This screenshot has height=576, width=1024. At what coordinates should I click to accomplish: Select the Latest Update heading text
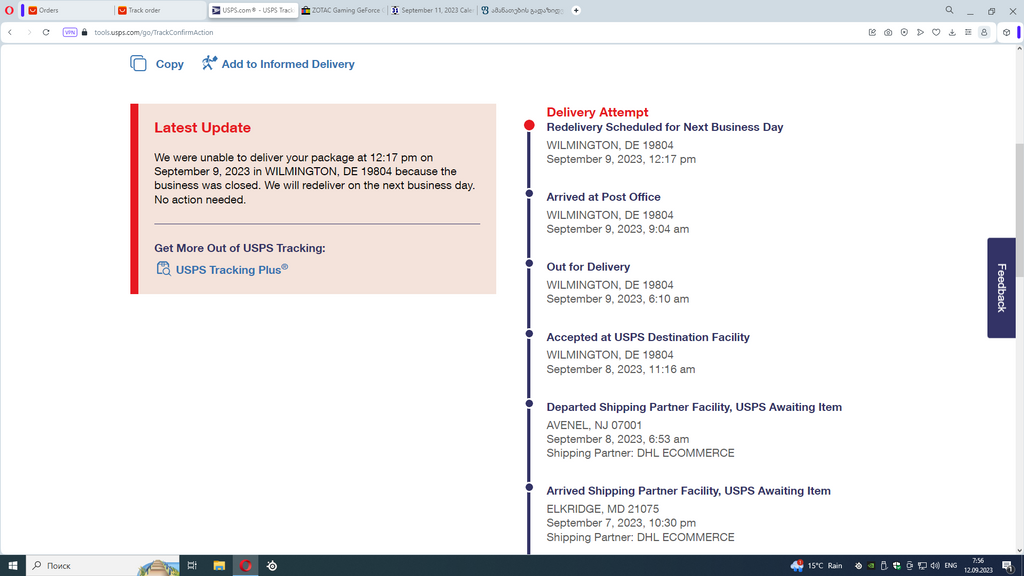[202, 128]
